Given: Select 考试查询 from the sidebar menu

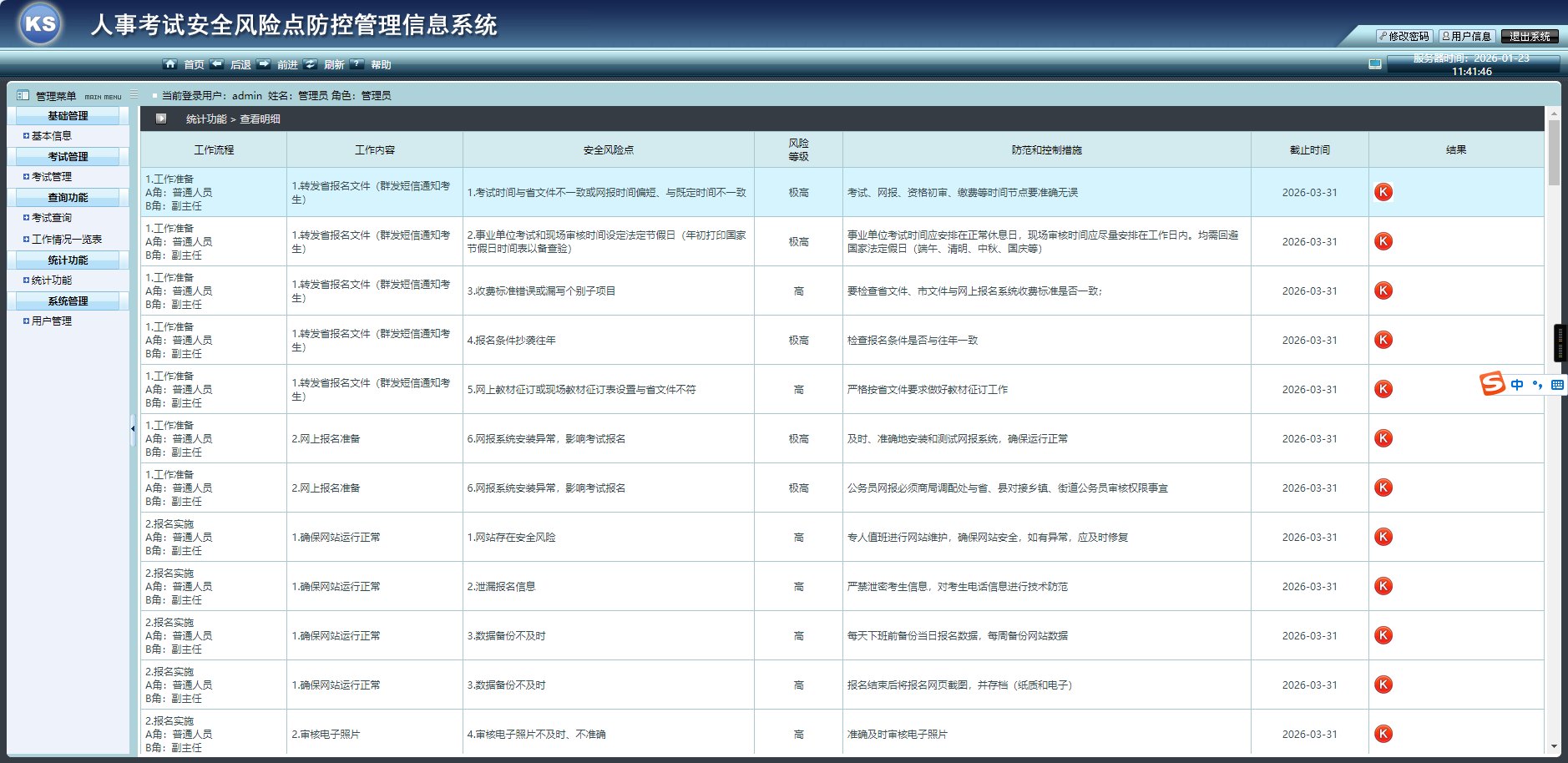Looking at the screenshot, I should [x=50, y=218].
